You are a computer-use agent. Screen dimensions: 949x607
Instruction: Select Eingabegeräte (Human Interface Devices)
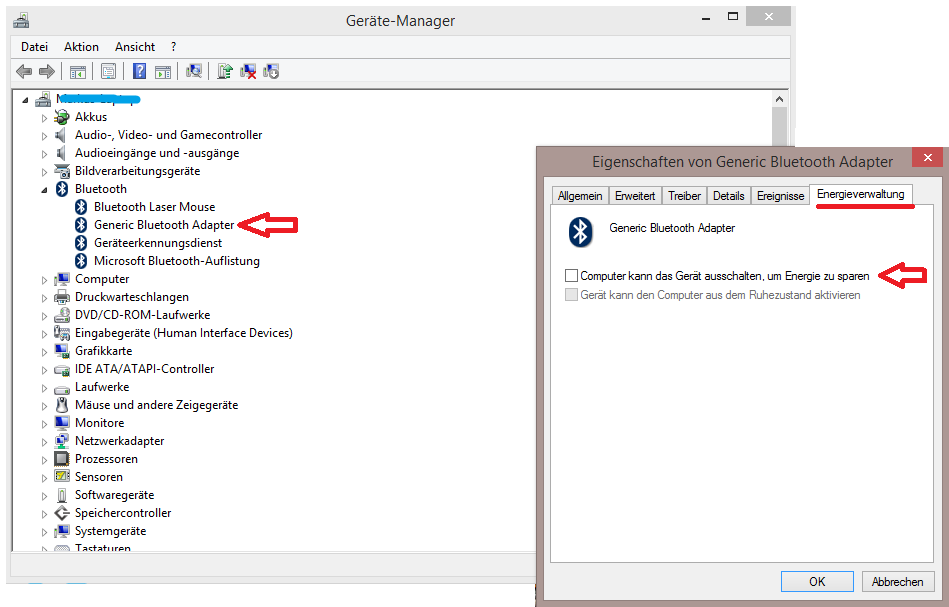183,333
